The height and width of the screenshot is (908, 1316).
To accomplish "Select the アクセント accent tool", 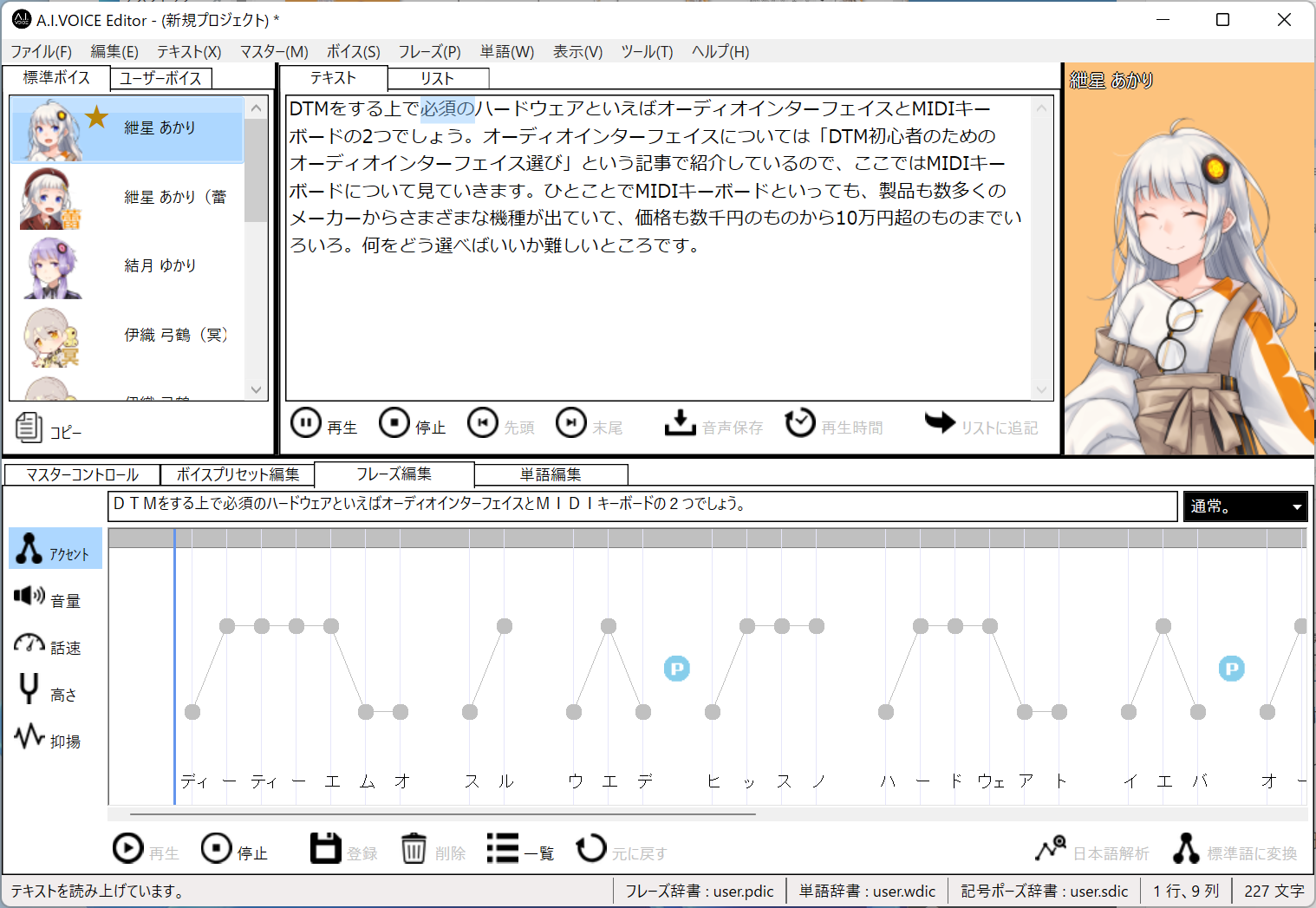I will point(55,549).
